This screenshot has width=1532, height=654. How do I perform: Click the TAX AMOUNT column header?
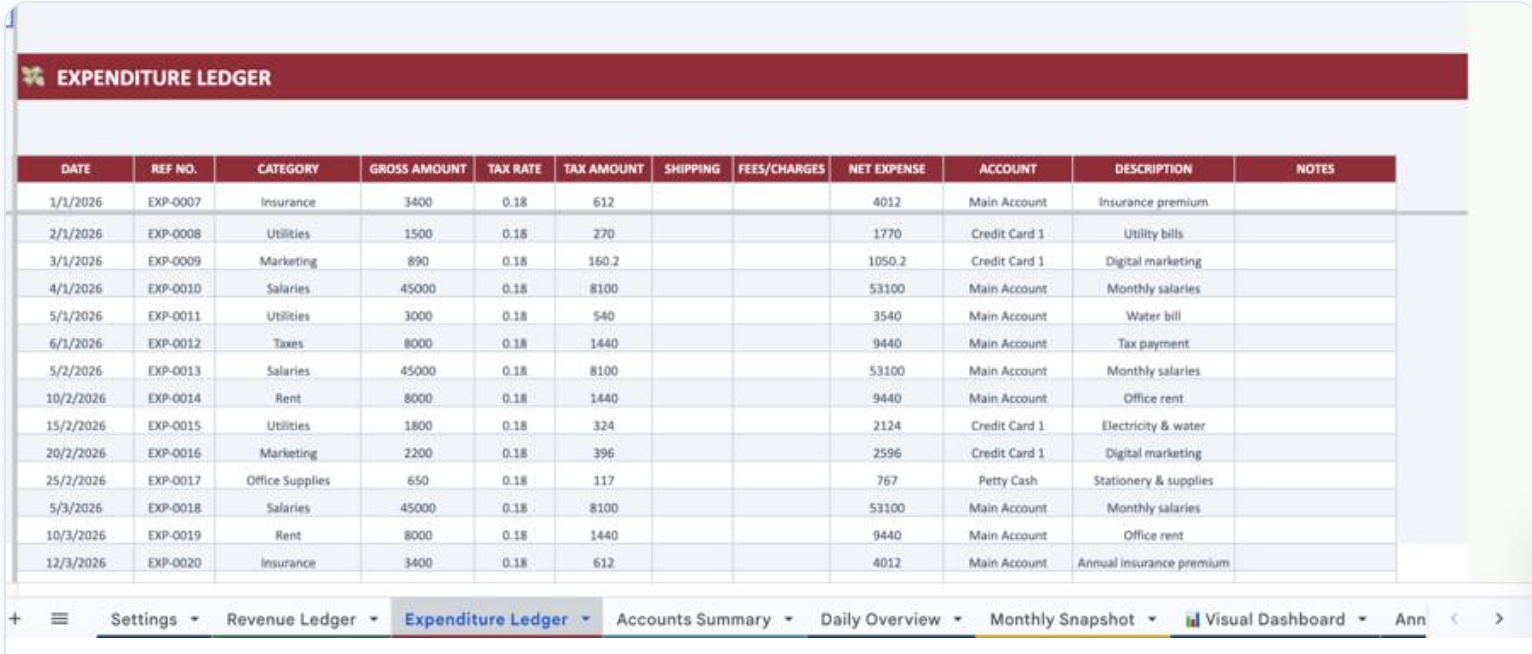(x=603, y=169)
